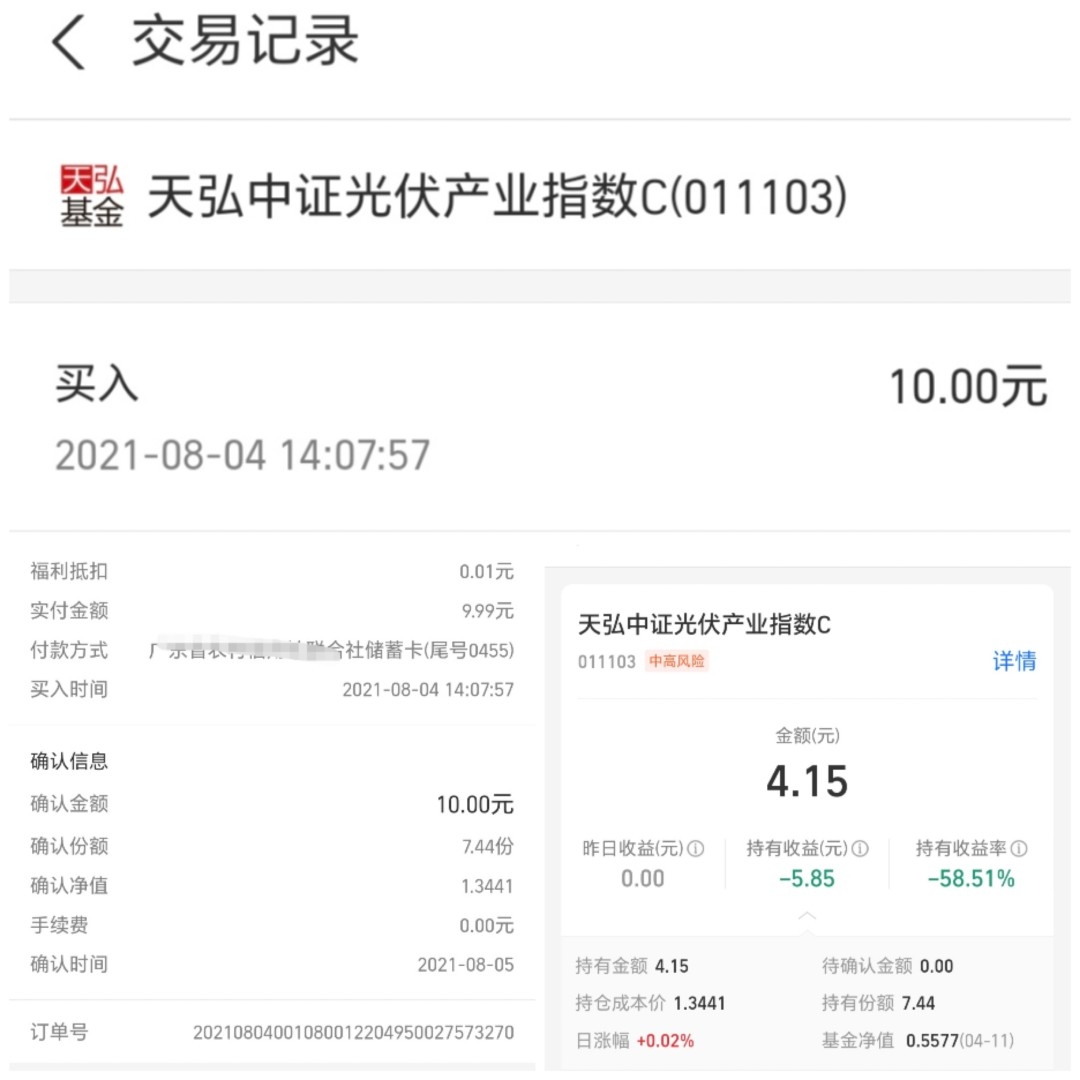Select the 昨日收益 value 0.00
The image size is (1080, 1080).
pos(643,879)
